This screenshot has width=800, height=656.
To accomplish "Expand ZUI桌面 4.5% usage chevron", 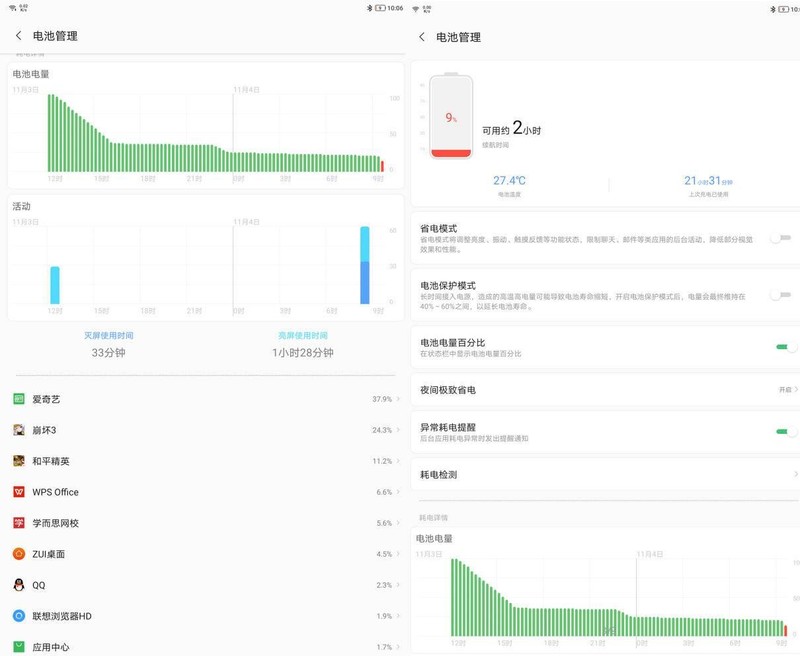I will (x=398, y=554).
